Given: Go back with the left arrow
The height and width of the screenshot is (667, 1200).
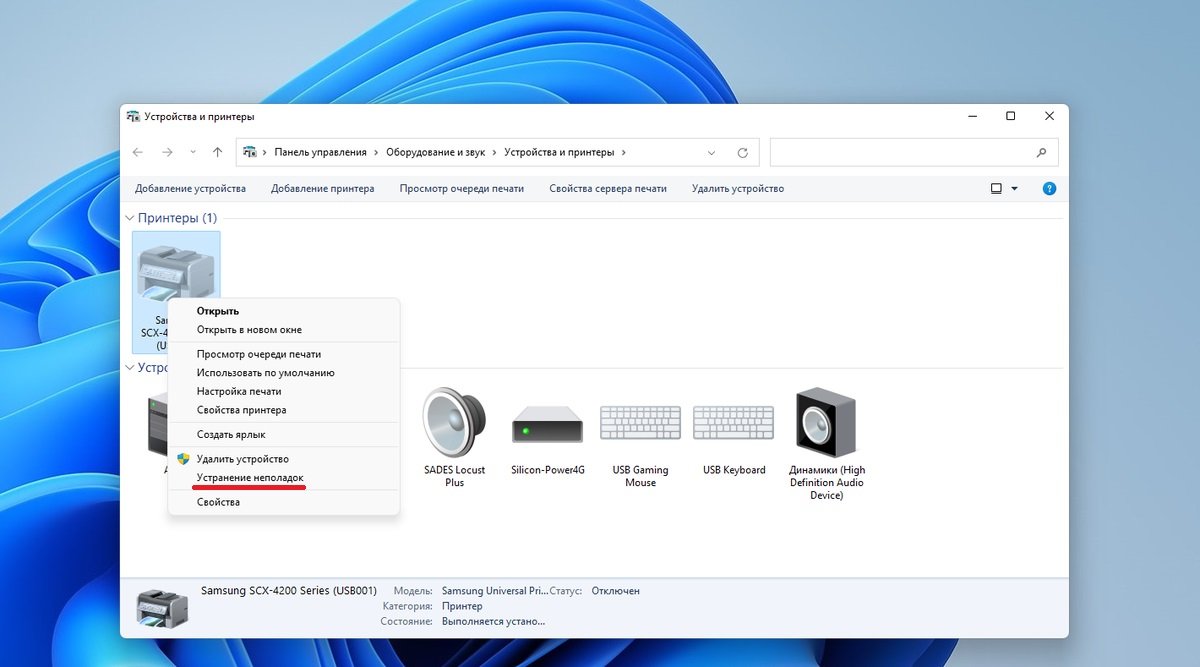Looking at the screenshot, I should click(138, 152).
